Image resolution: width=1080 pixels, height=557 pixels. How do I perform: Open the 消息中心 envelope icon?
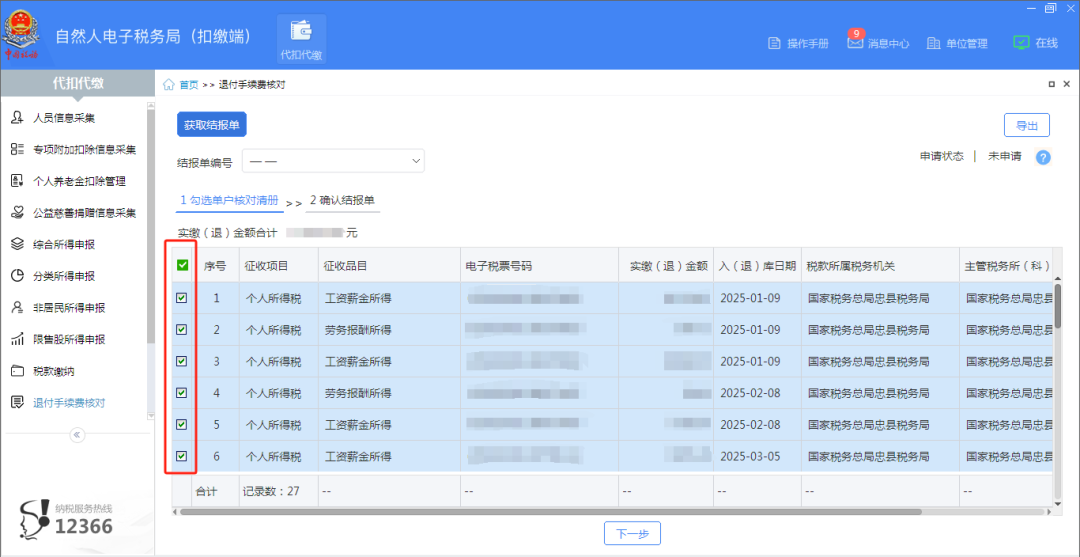coord(855,43)
